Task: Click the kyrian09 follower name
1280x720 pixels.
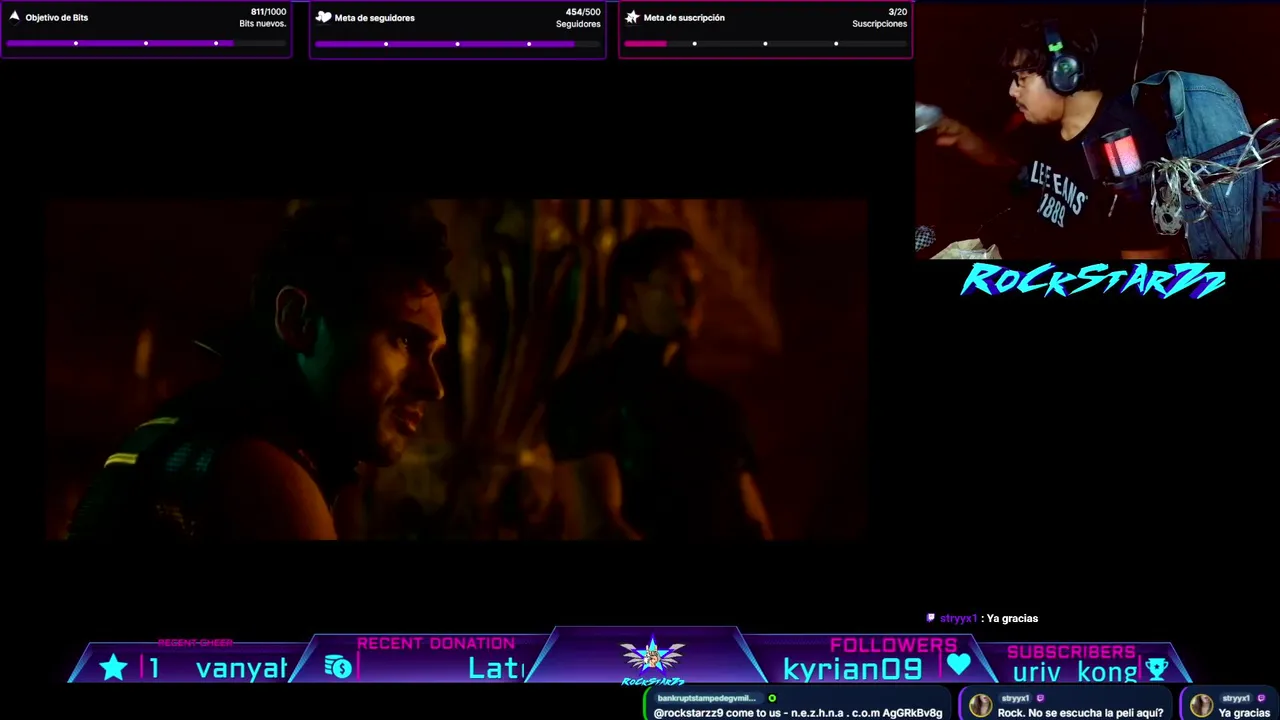Action: (852, 669)
